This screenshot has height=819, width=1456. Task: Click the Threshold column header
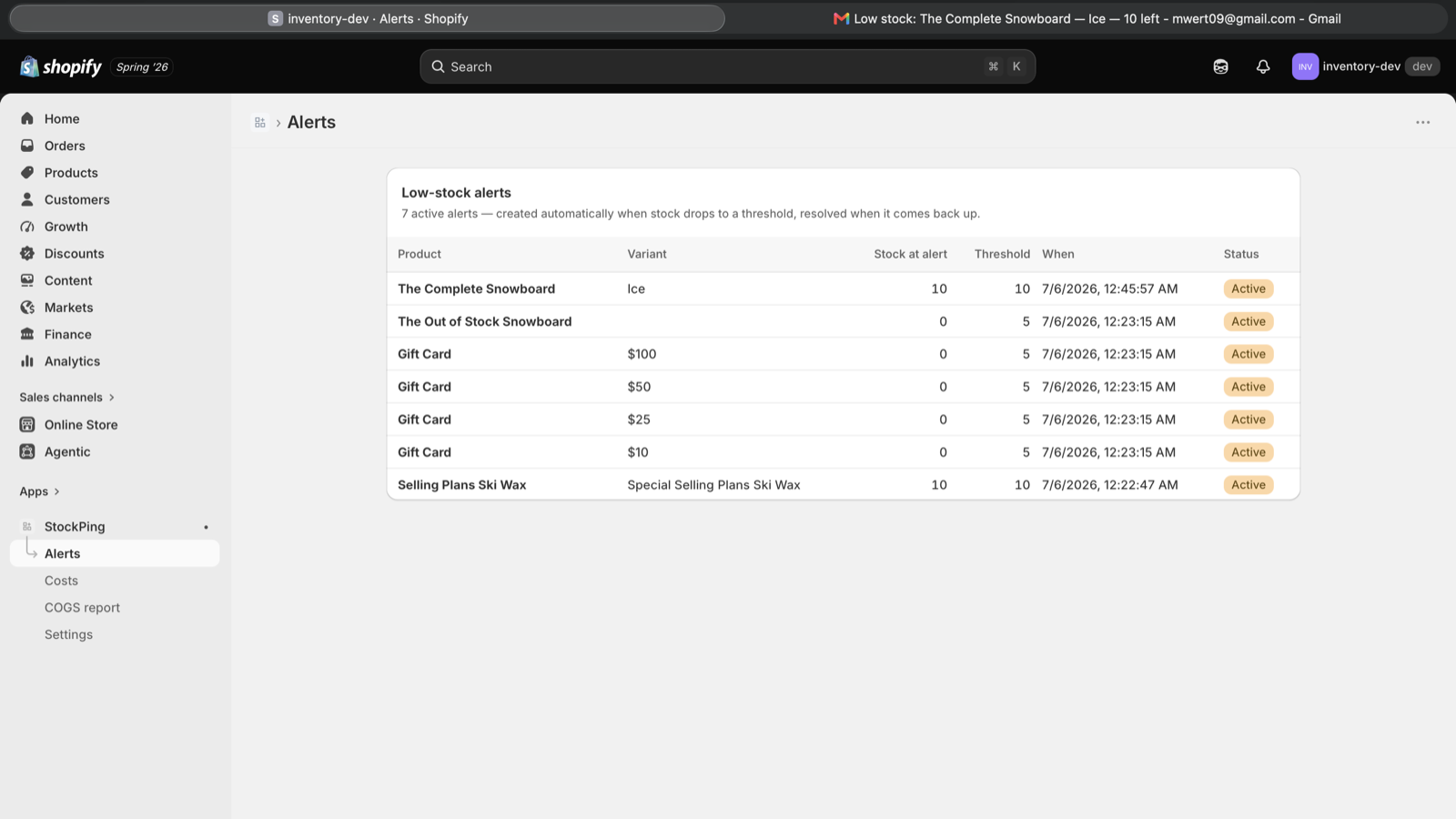pyautogui.click(x=1002, y=254)
